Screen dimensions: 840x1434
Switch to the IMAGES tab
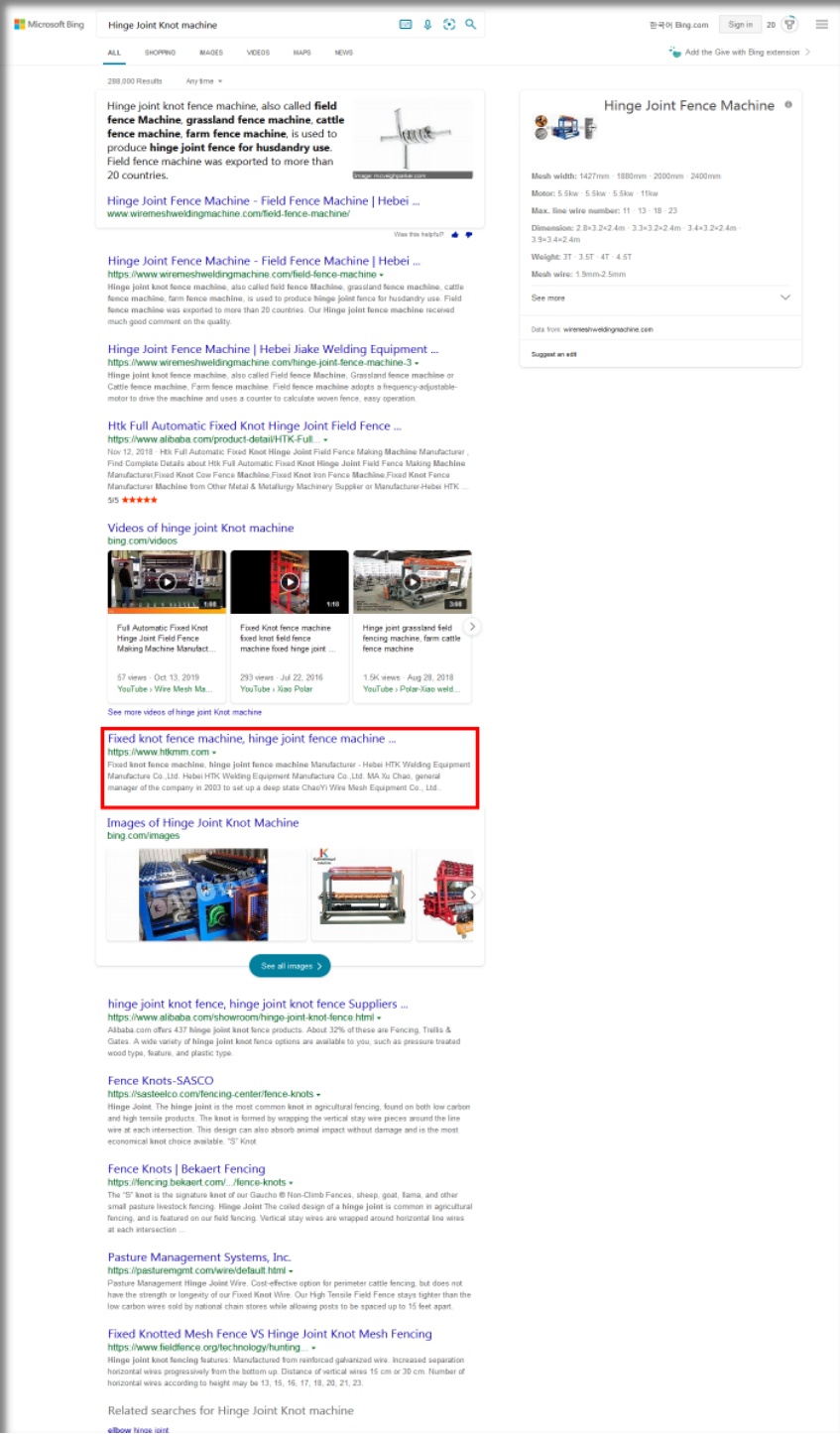tap(211, 53)
